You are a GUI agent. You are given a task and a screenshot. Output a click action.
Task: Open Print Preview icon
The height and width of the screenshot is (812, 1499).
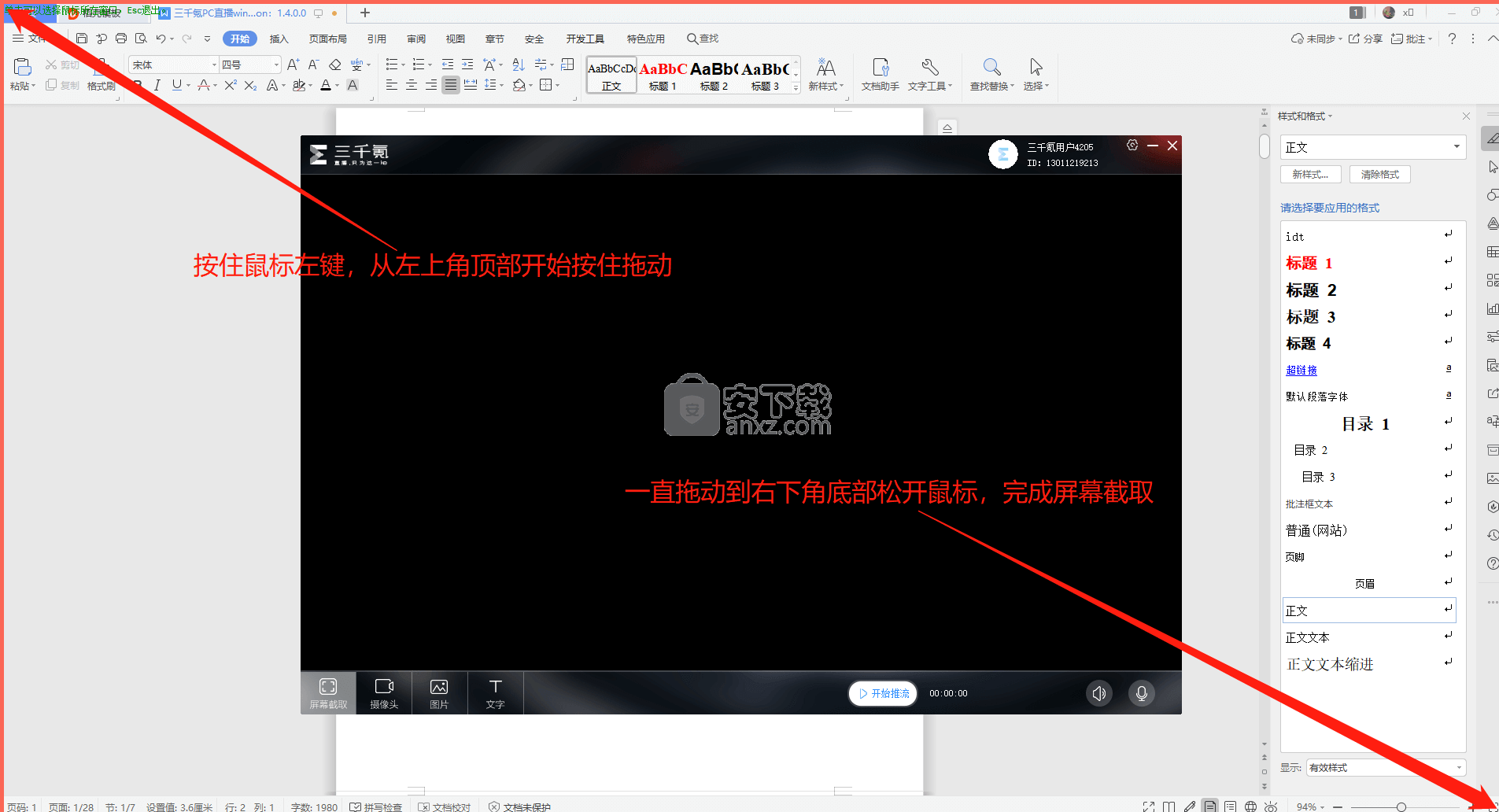click(141, 39)
